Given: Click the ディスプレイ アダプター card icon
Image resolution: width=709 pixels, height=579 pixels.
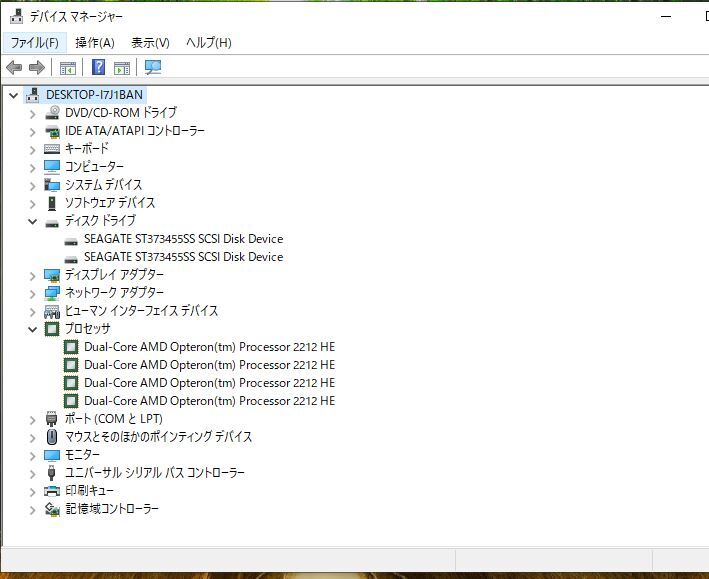Looking at the screenshot, I should coord(52,275).
